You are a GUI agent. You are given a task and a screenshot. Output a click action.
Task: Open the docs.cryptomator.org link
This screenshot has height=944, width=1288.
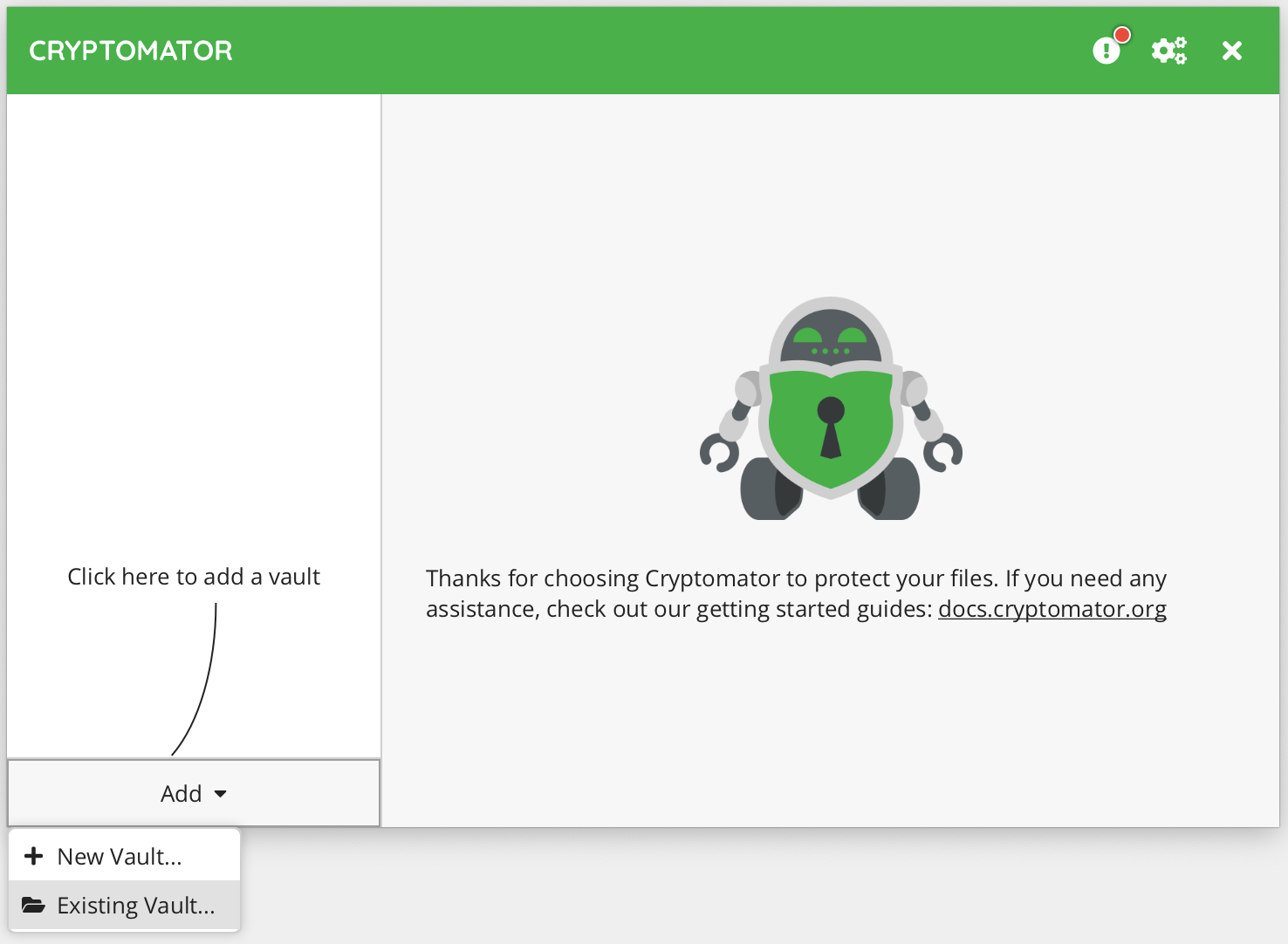coord(1052,609)
